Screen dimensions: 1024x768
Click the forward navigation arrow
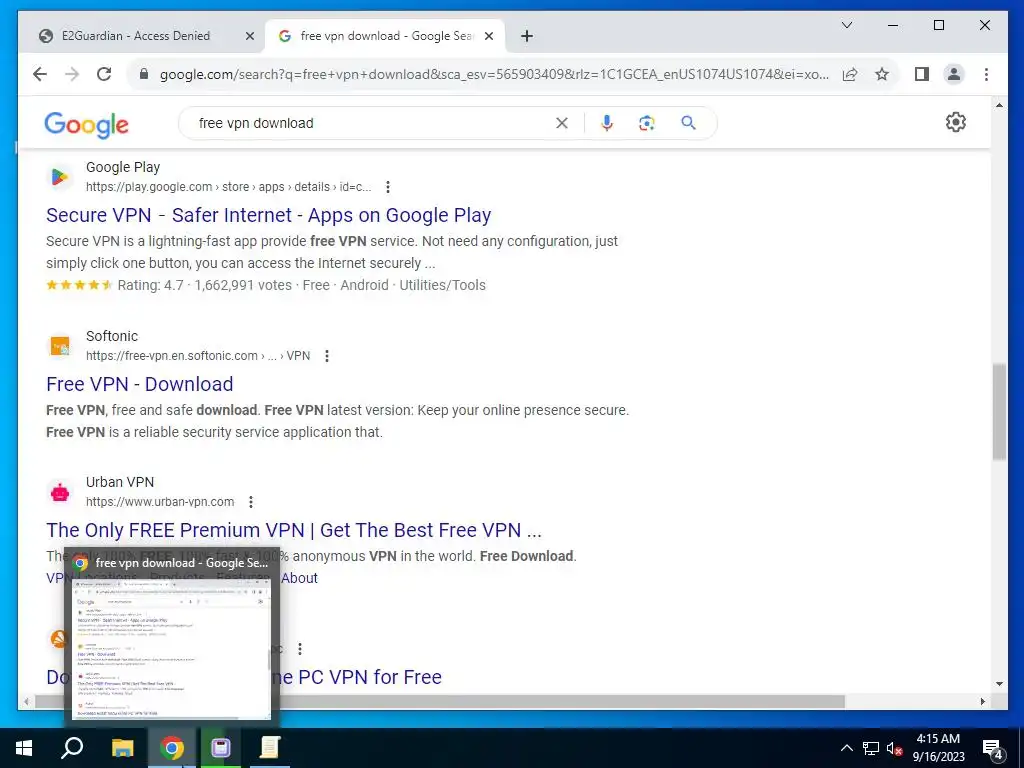coord(72,74)
